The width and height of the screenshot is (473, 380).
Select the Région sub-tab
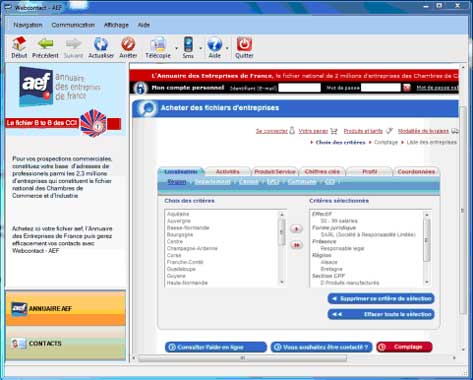click(x=177, y=182)
